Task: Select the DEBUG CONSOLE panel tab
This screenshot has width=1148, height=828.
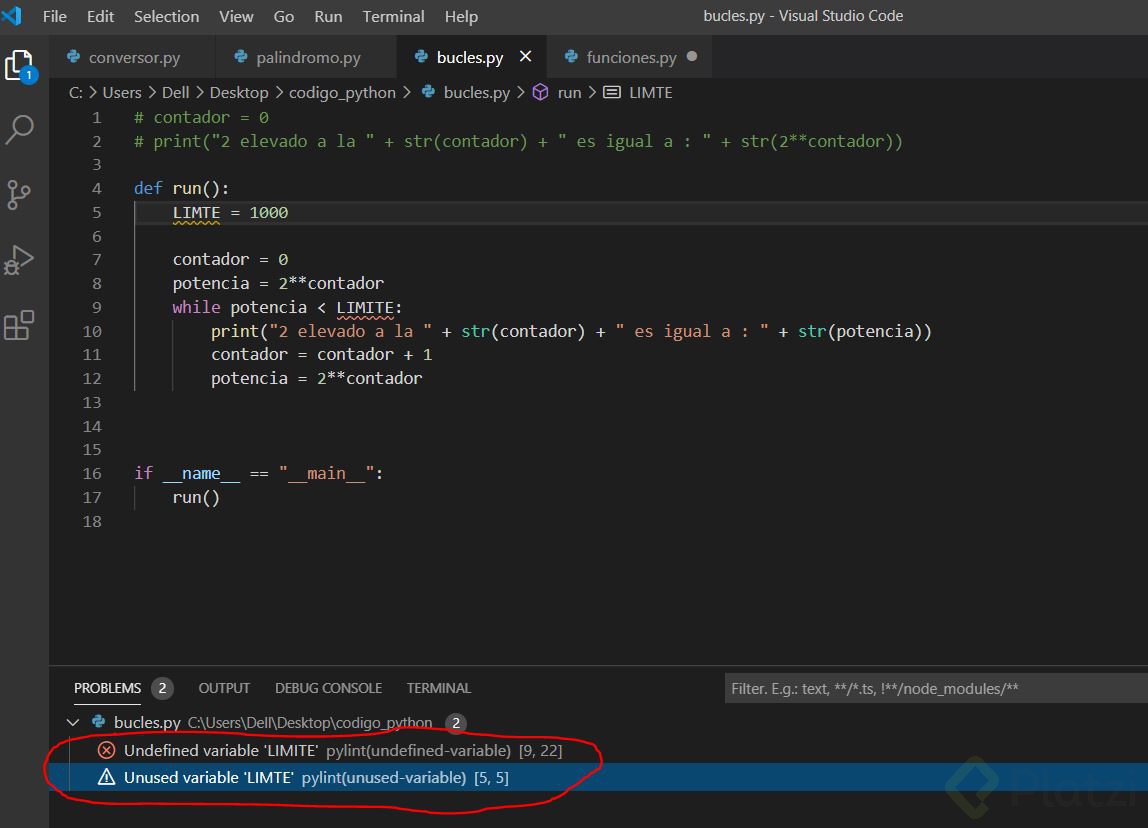Action: (328, 688)
